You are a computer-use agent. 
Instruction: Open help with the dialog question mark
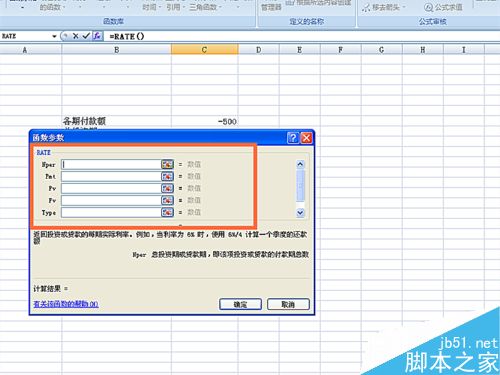click(x=293, y=138)
